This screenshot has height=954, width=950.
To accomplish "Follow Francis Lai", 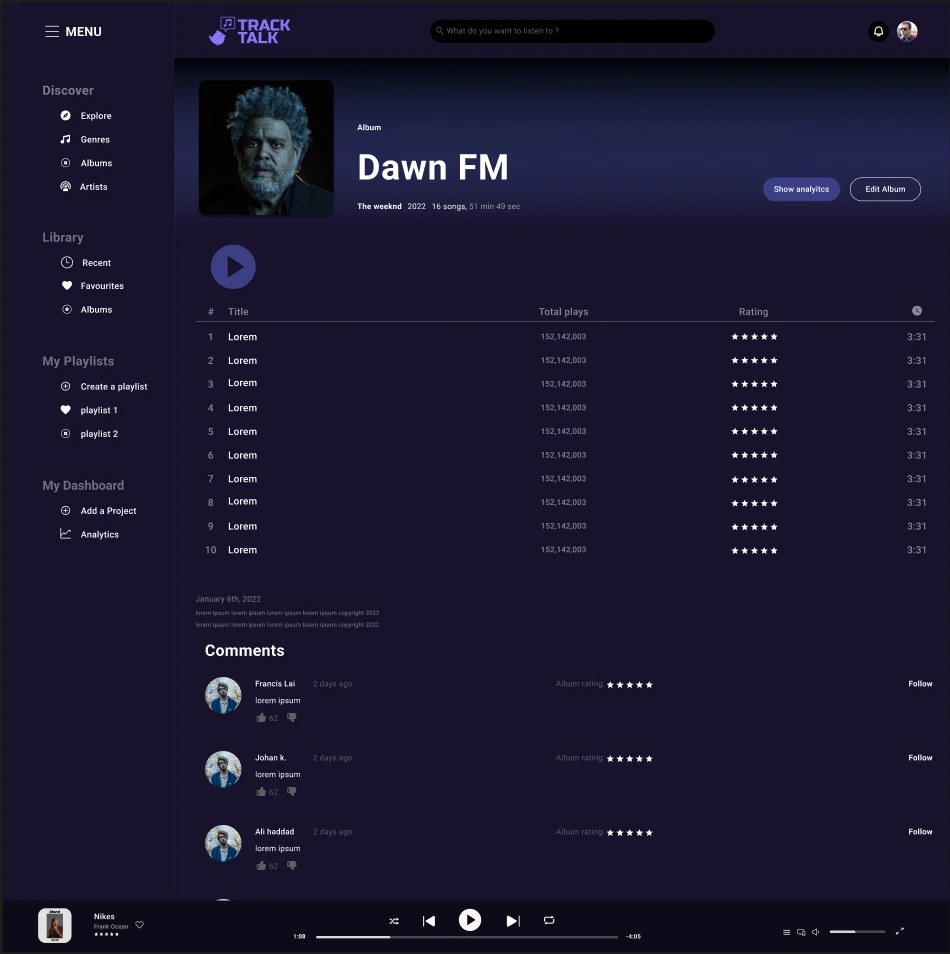I will point(920,684).
